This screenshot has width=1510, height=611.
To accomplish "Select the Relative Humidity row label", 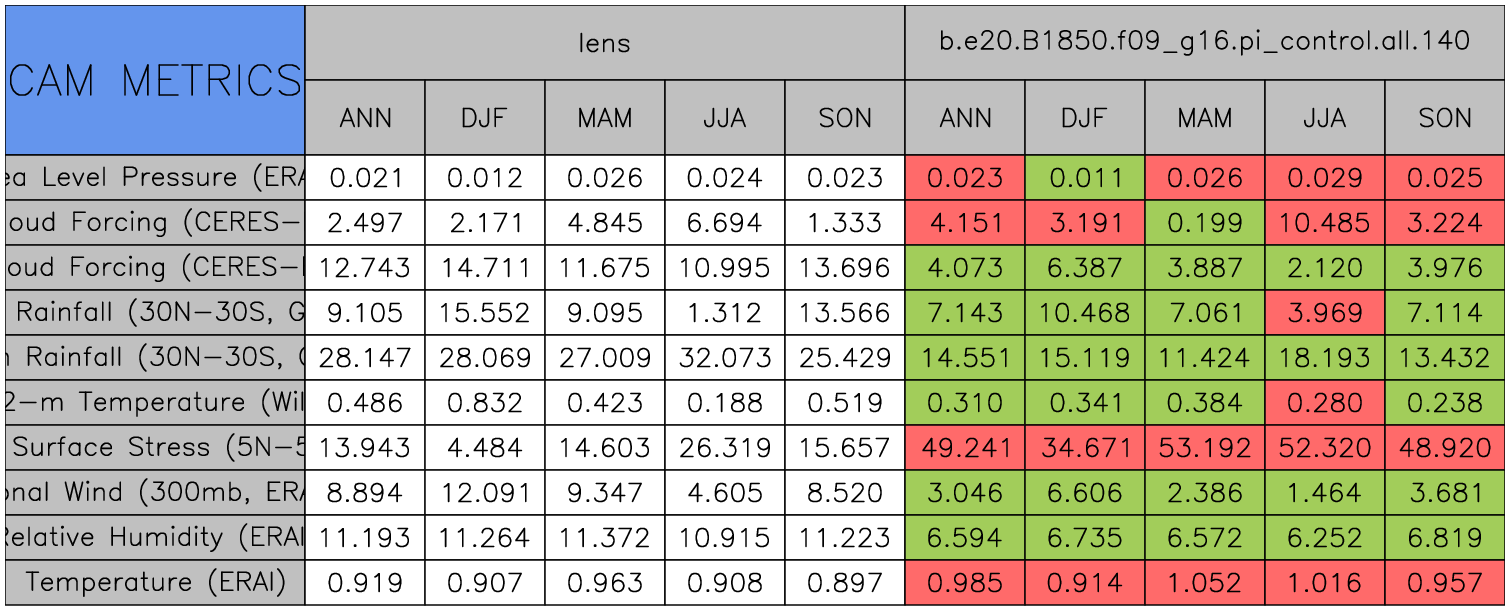I will tap(155, 537).
